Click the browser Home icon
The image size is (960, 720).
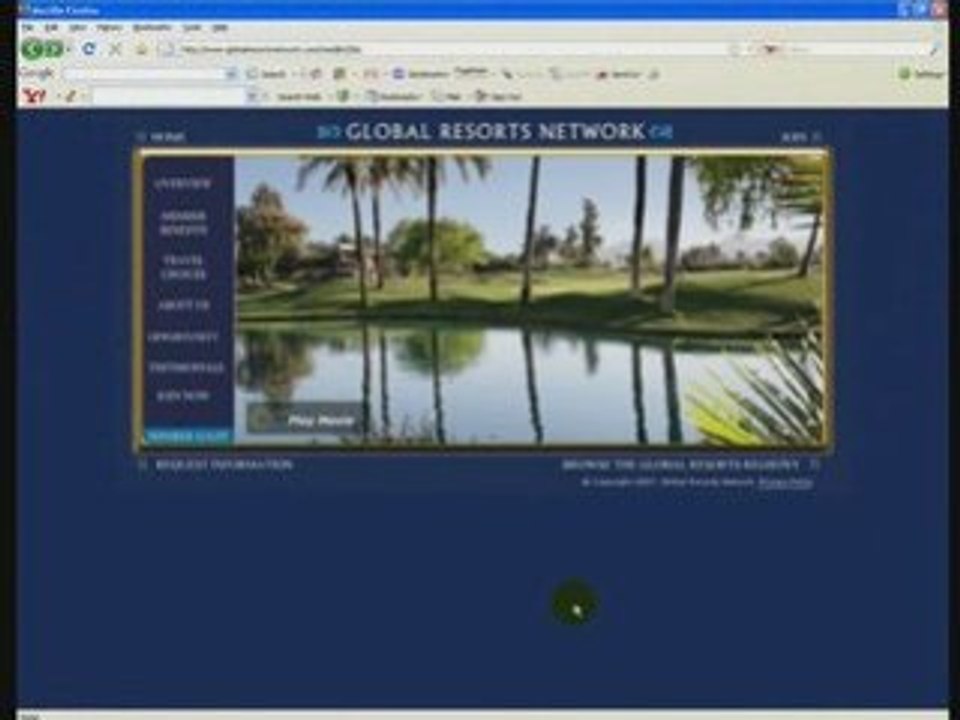pos(141,49)
